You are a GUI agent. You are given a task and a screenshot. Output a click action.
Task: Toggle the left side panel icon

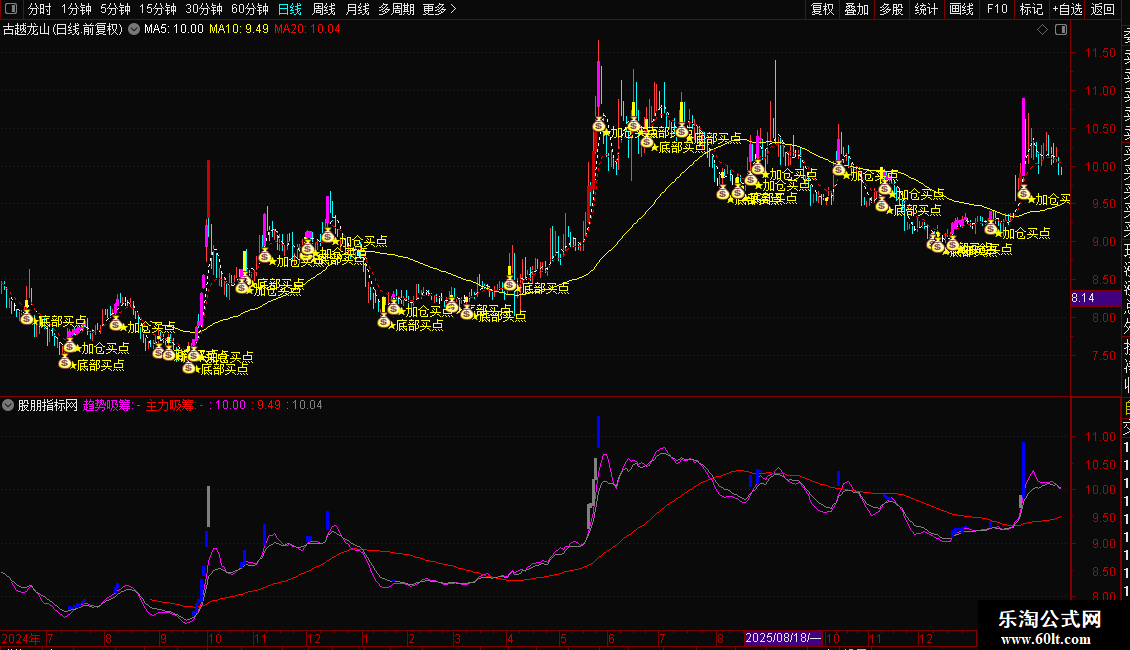click(11, 9)
